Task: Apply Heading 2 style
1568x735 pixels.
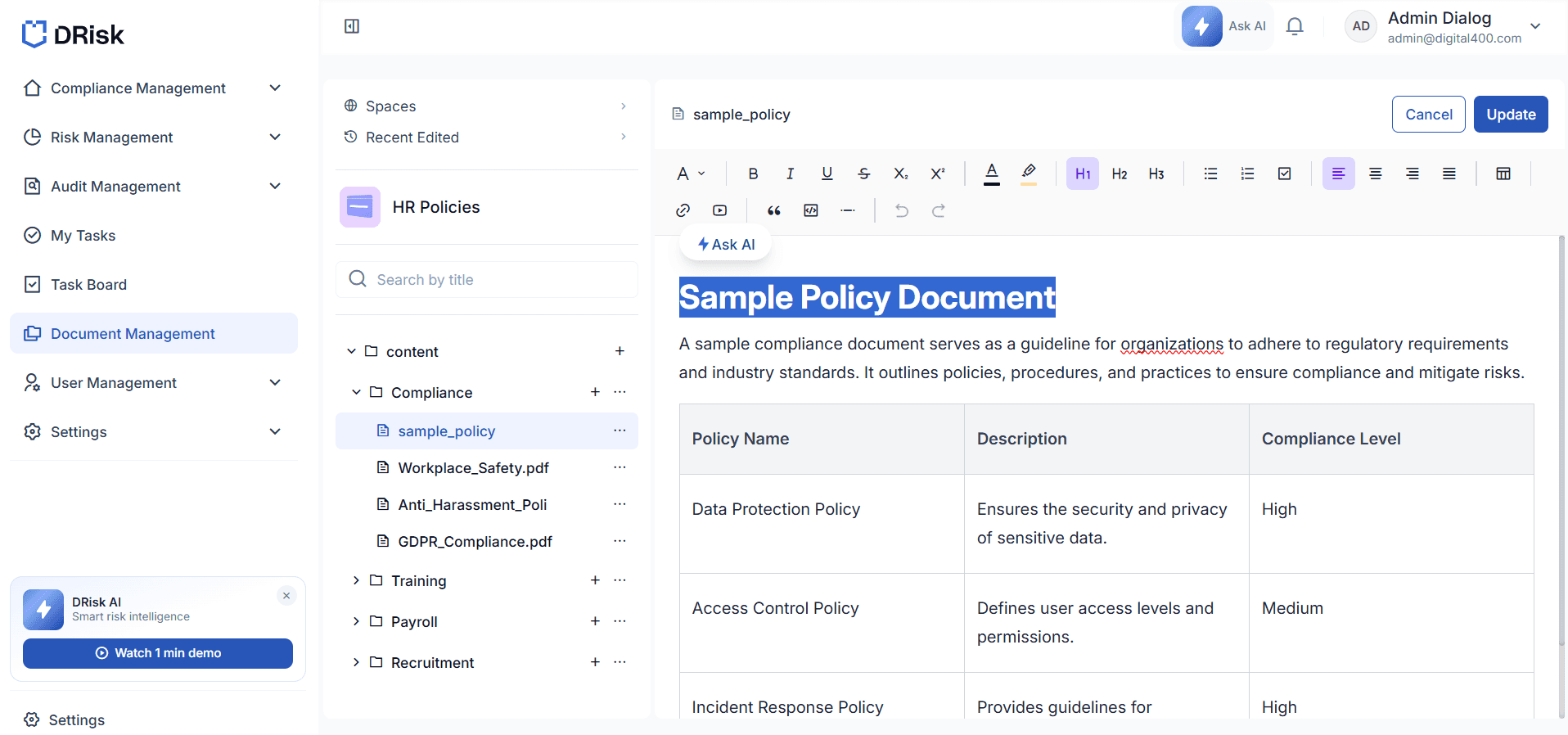Action: [x=1120, y=174]
